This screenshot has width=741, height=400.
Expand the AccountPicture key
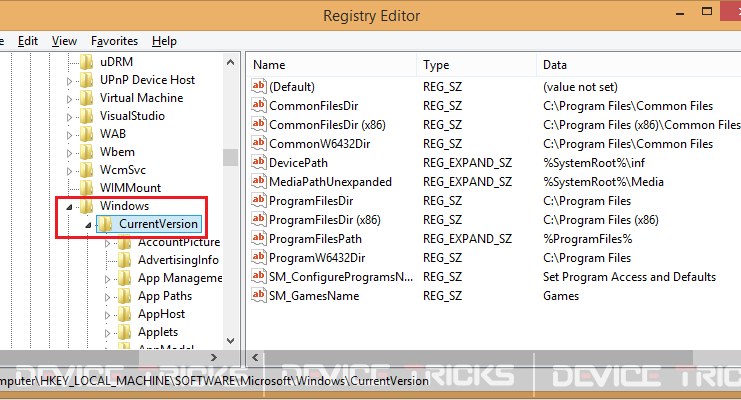[107, 243]
